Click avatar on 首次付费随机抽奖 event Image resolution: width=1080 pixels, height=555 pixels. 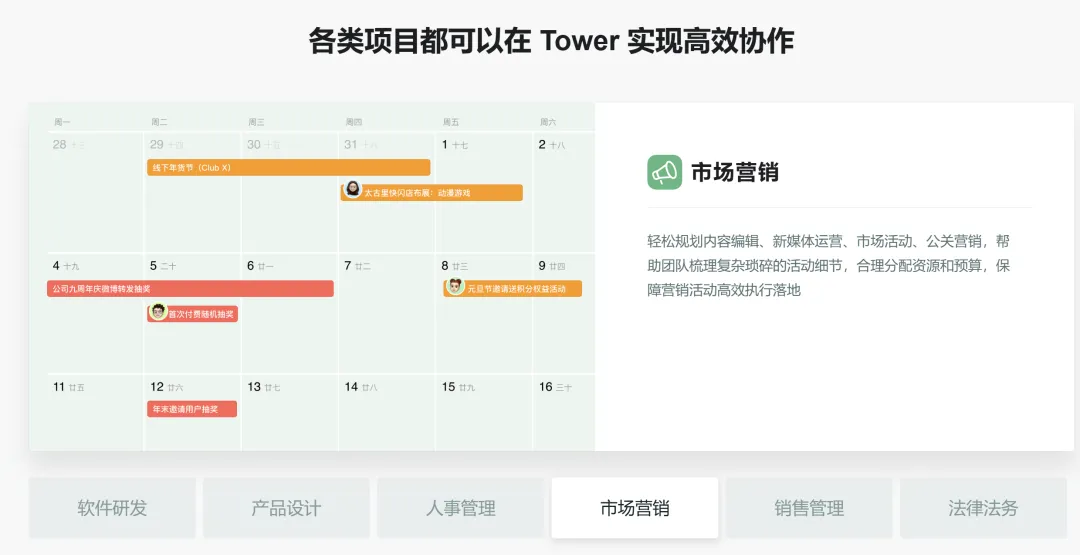tap(158, 311)
